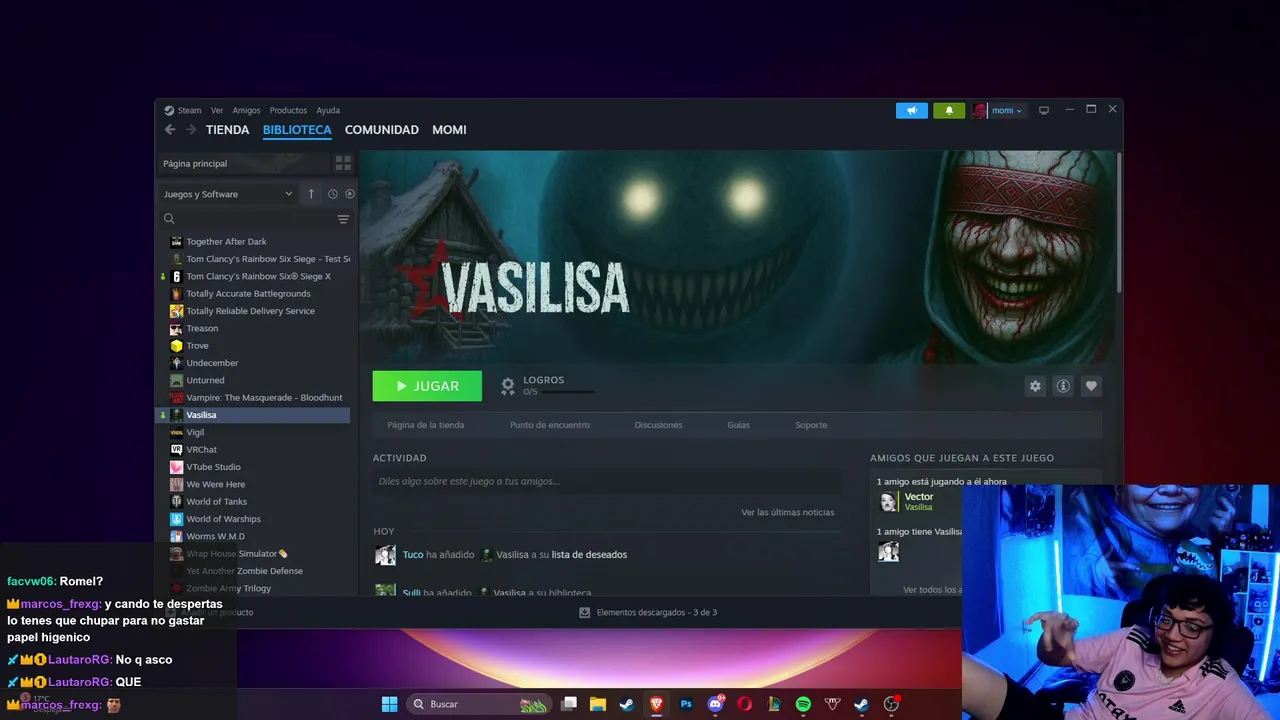Open Vector's friend avatar
Viewport: 1280px width, 720px height.
pos(888,502)
